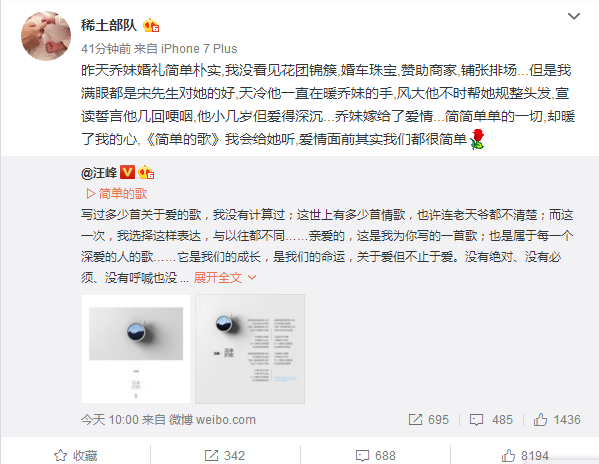Open the 今天 10:00 timestamp link

pyautogui.click(x=109, y=420)
